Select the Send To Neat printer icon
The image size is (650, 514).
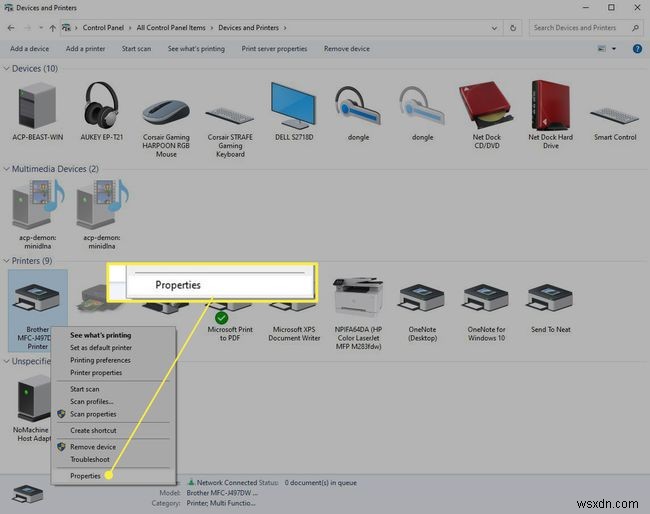[x=550, y=298]
